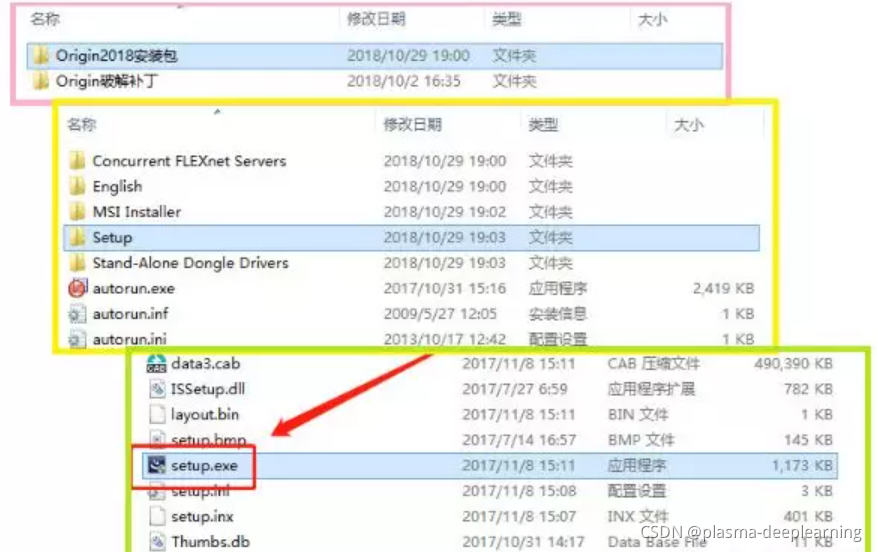This screenshot has width=877, height=552.
Task: Select the setup.bmp file name
Action: [209, 440]
